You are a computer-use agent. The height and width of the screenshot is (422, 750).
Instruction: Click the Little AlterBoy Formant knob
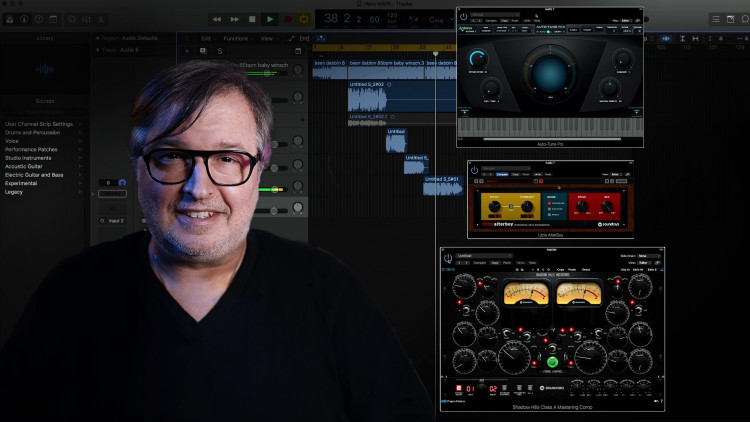click(527, 207)
